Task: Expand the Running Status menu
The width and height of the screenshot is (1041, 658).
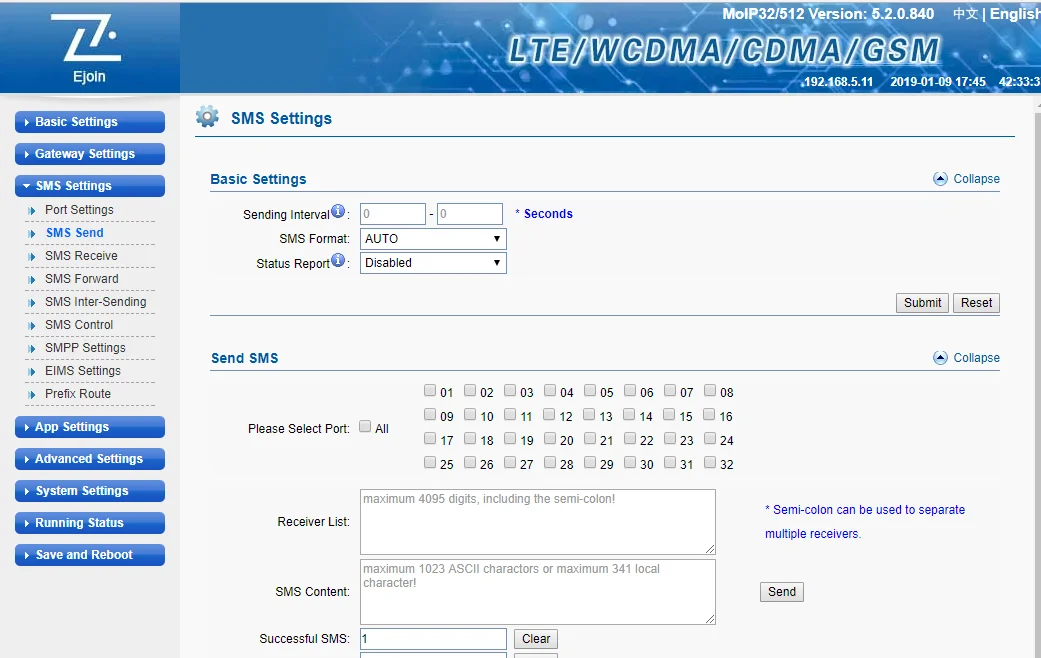Action: (x=90, y=523)
